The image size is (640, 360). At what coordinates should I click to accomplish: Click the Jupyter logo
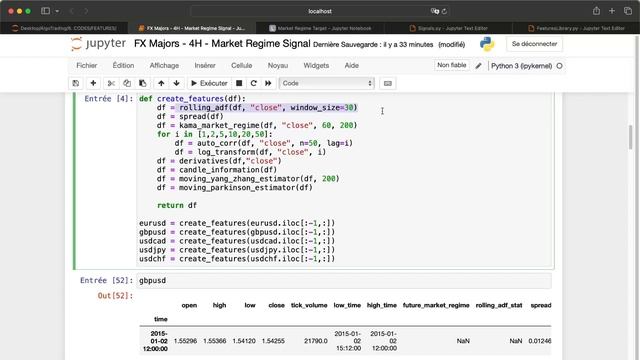tap(98, 44)
